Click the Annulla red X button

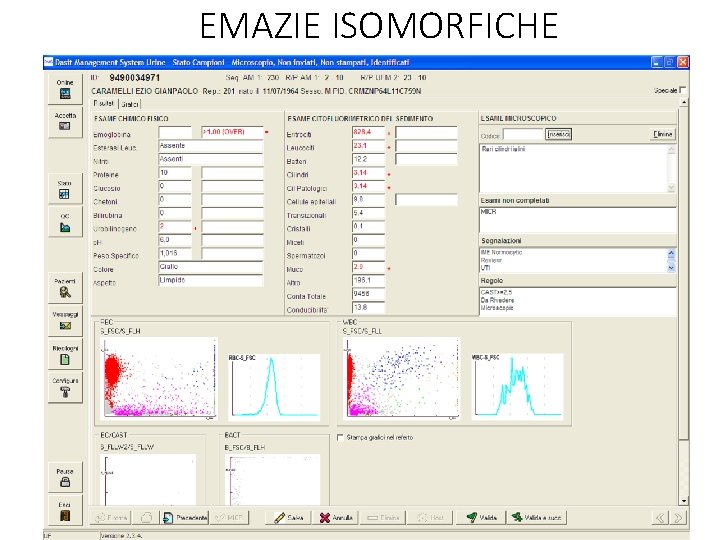tap(336, 518)
